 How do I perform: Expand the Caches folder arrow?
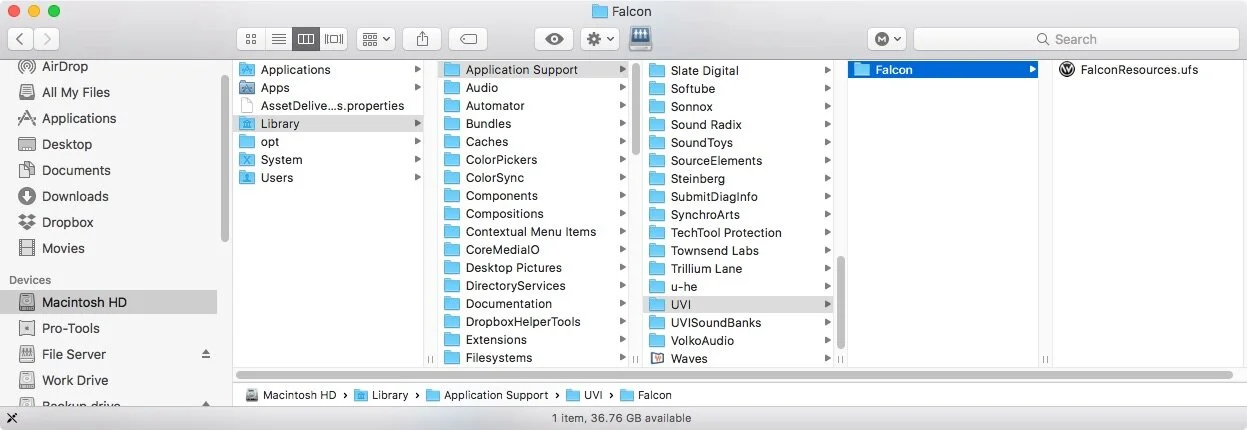pyautogui.click(x=623, y=142)
